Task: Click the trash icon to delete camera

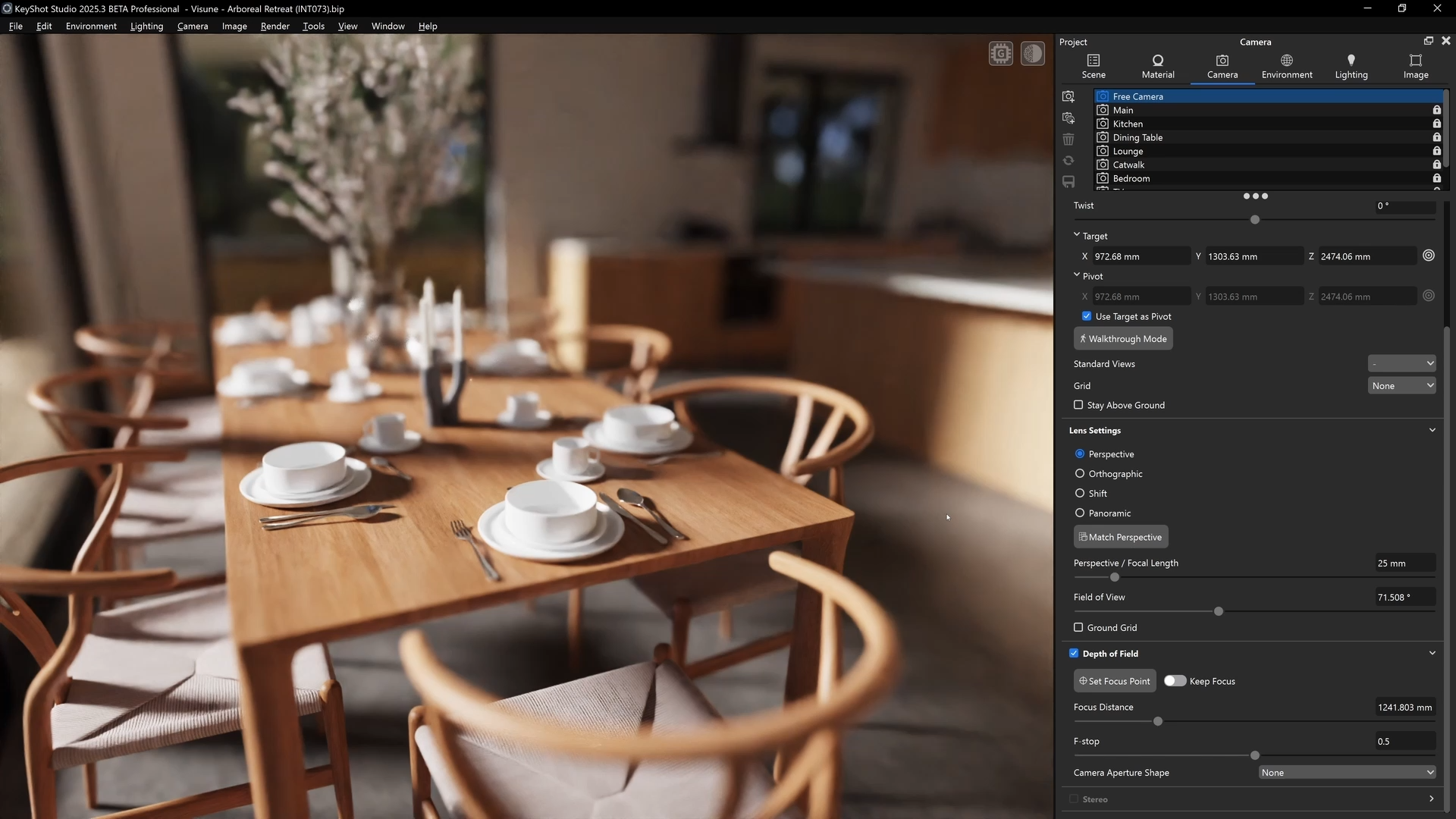Action: [x=1068, y=140]
